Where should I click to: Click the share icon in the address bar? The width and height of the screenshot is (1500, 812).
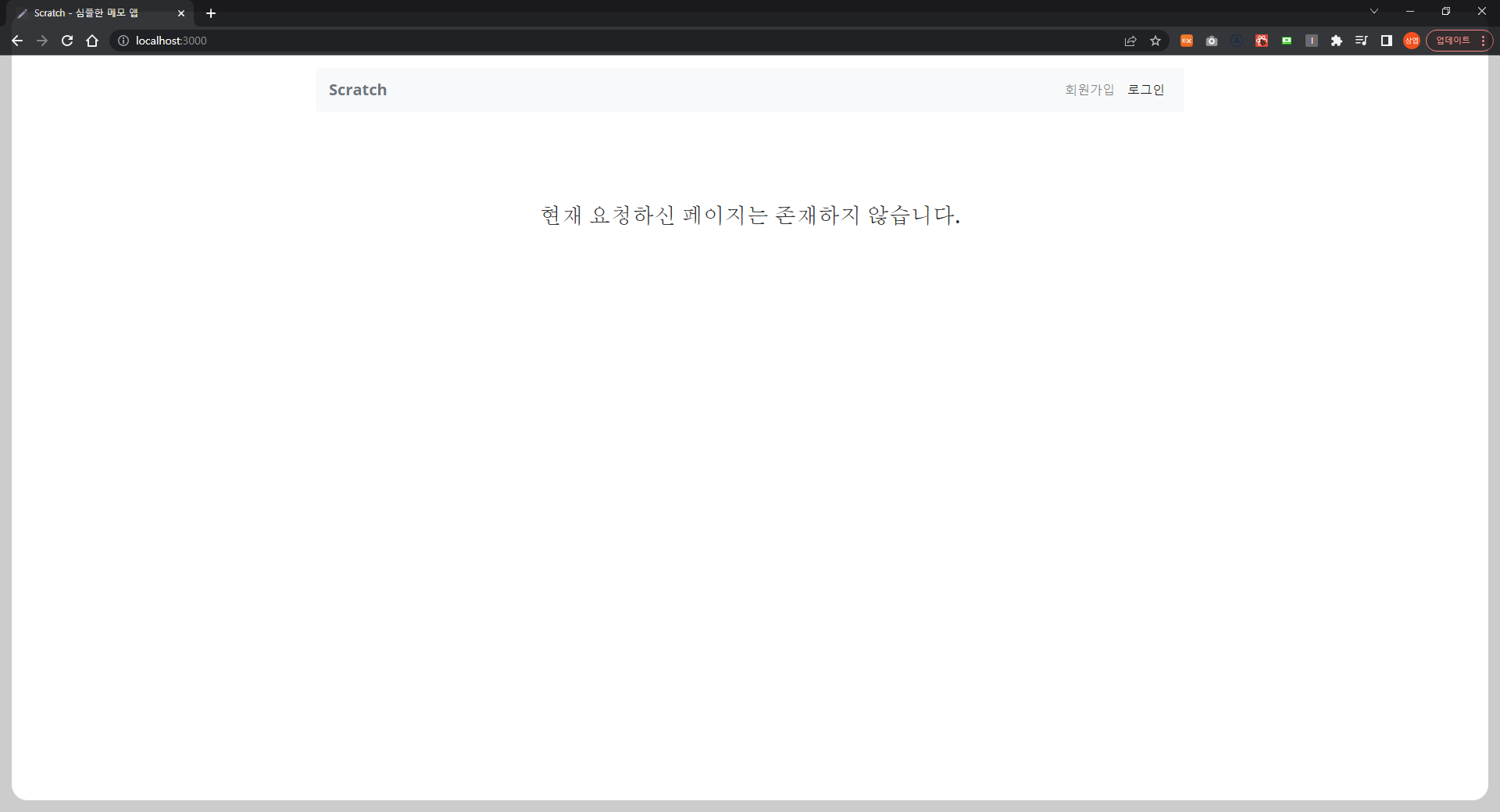coord(1130,41)
